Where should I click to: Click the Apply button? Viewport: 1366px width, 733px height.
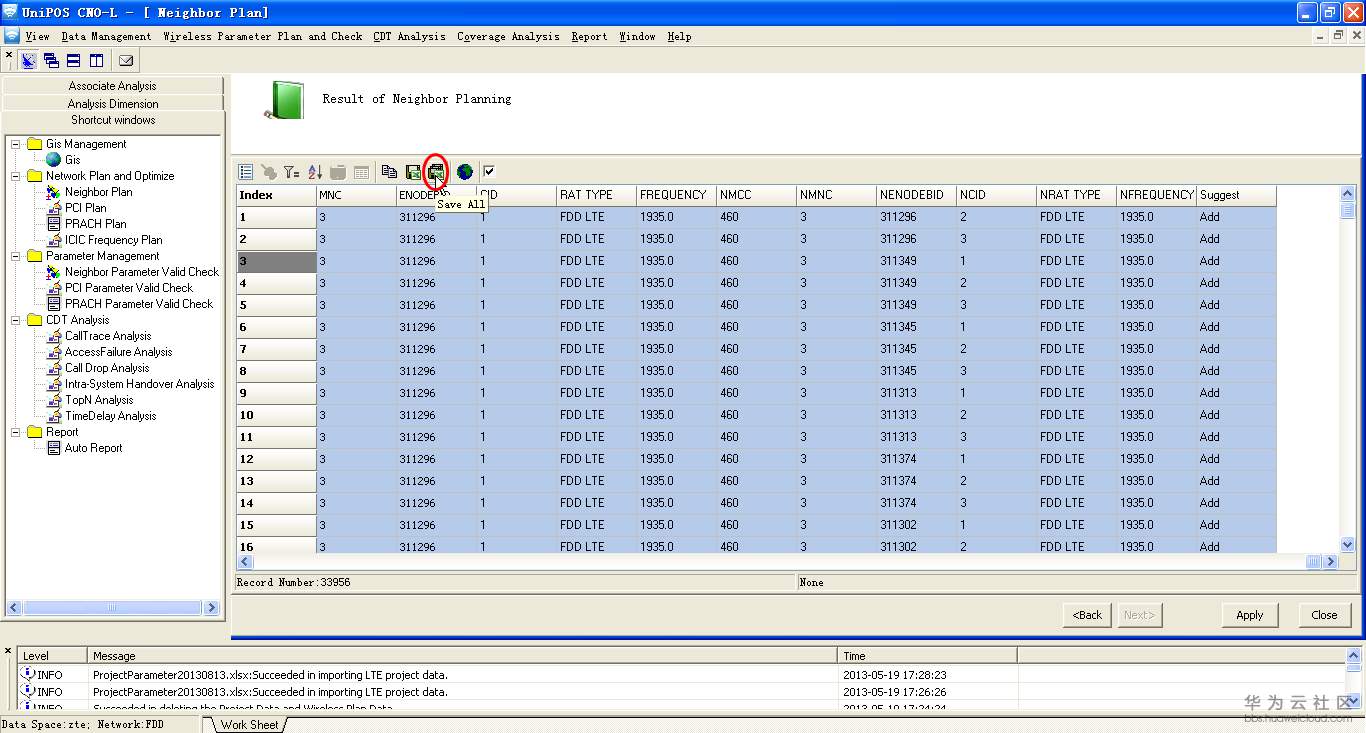click(1249, 615)
